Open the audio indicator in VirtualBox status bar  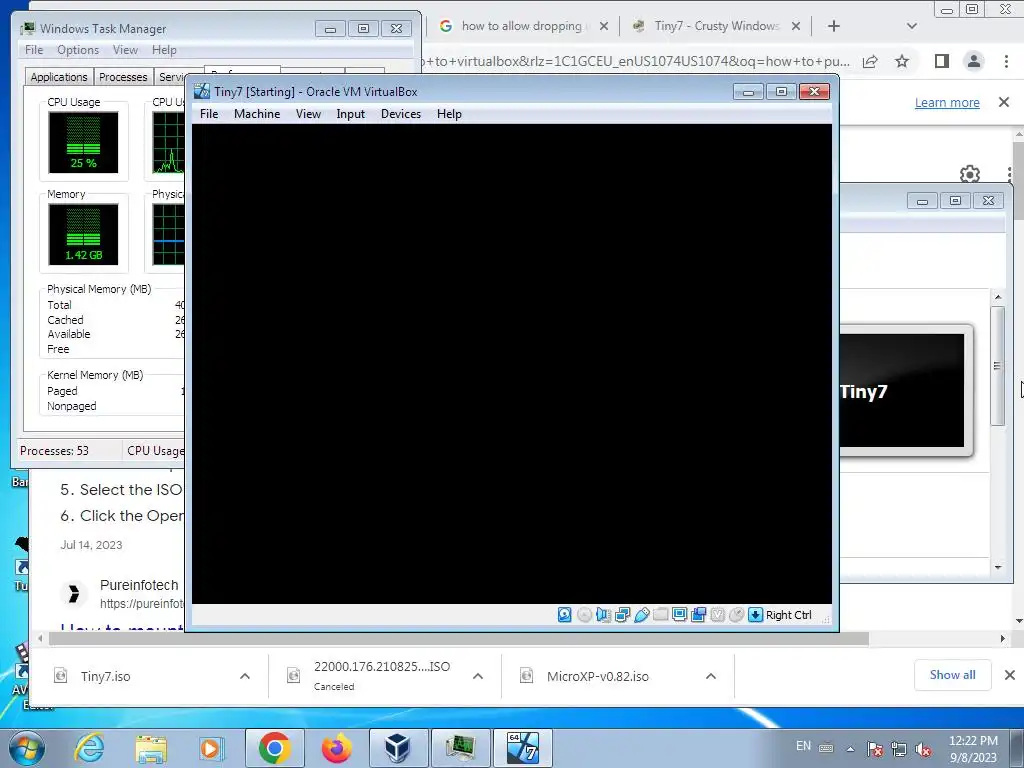pos(603,615)
